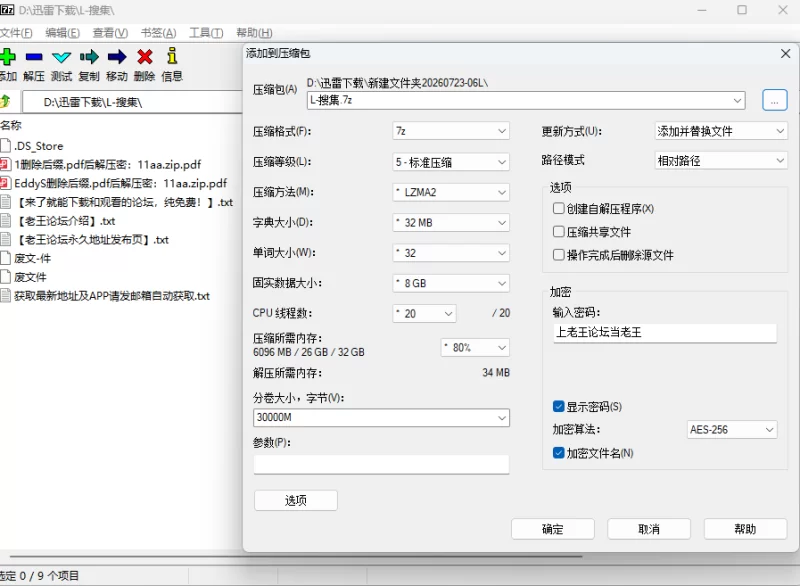Open the 80% memory limit dropdown
The height and width of the screenshot is (586, 800).
(475, 347)
